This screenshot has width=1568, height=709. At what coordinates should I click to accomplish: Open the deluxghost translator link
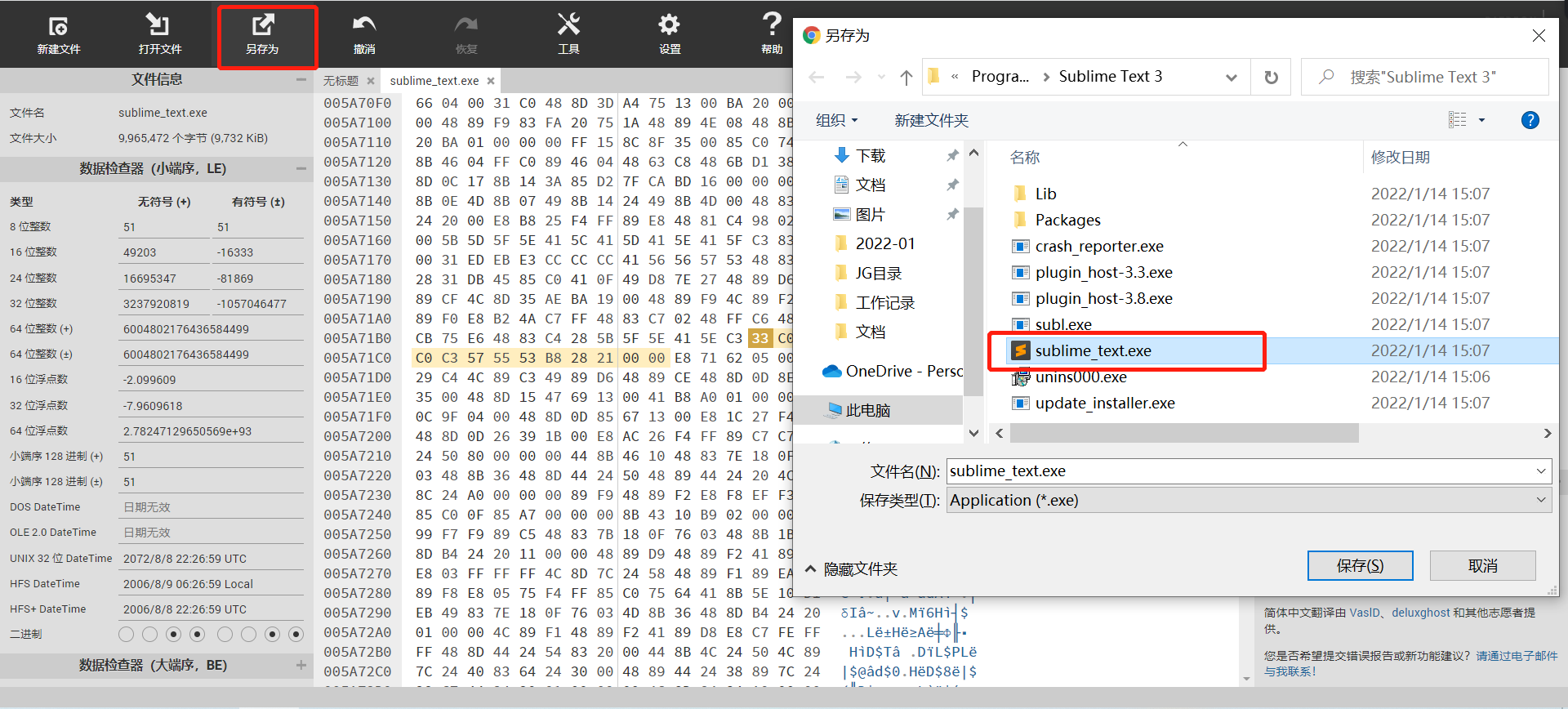(x=1421, y=612)
